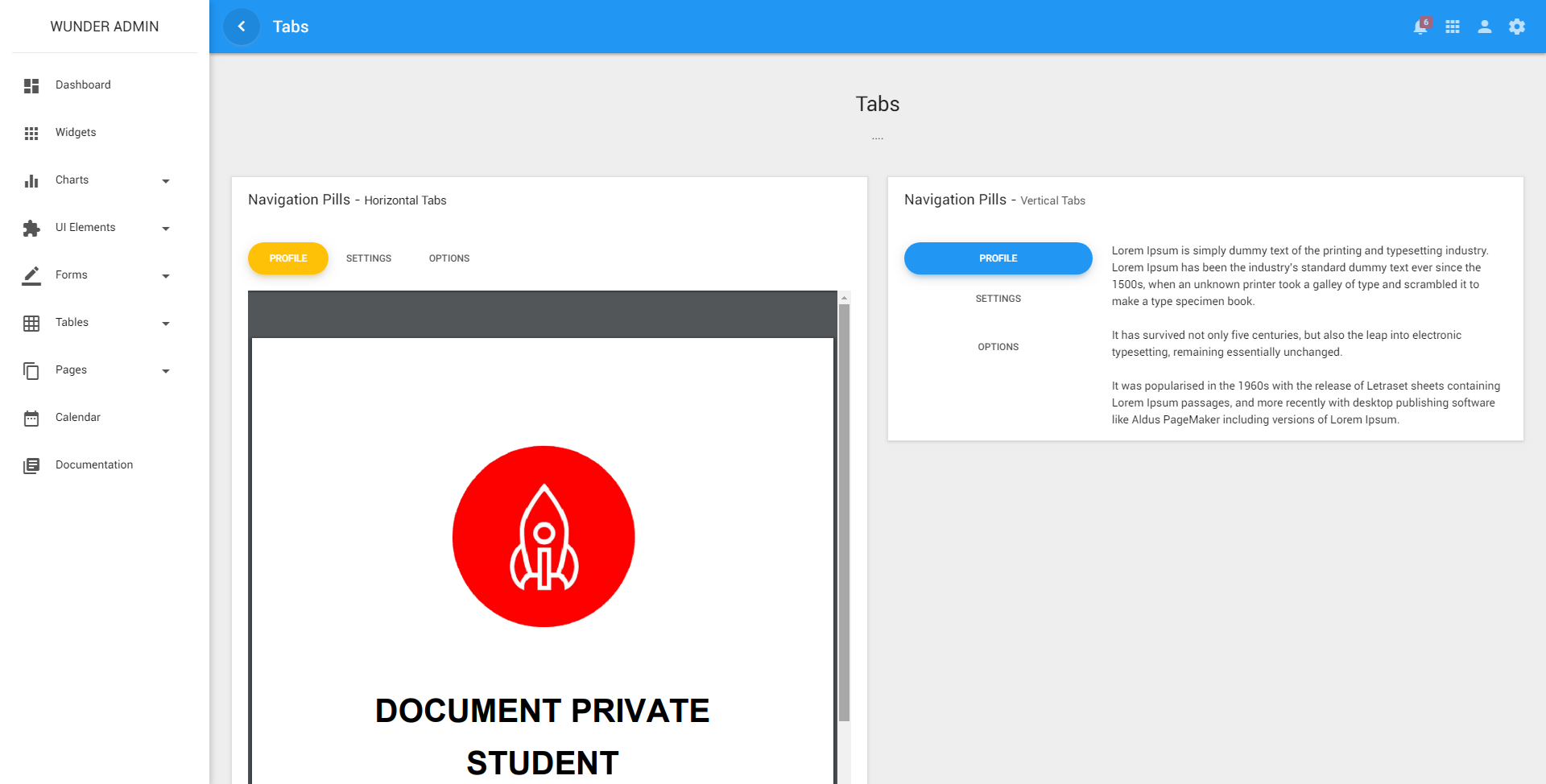This screenshot has height=784, width=1546.
Task: Click the paragraph 'It was popularised in the 1960s'
Action: (1306, 402)
